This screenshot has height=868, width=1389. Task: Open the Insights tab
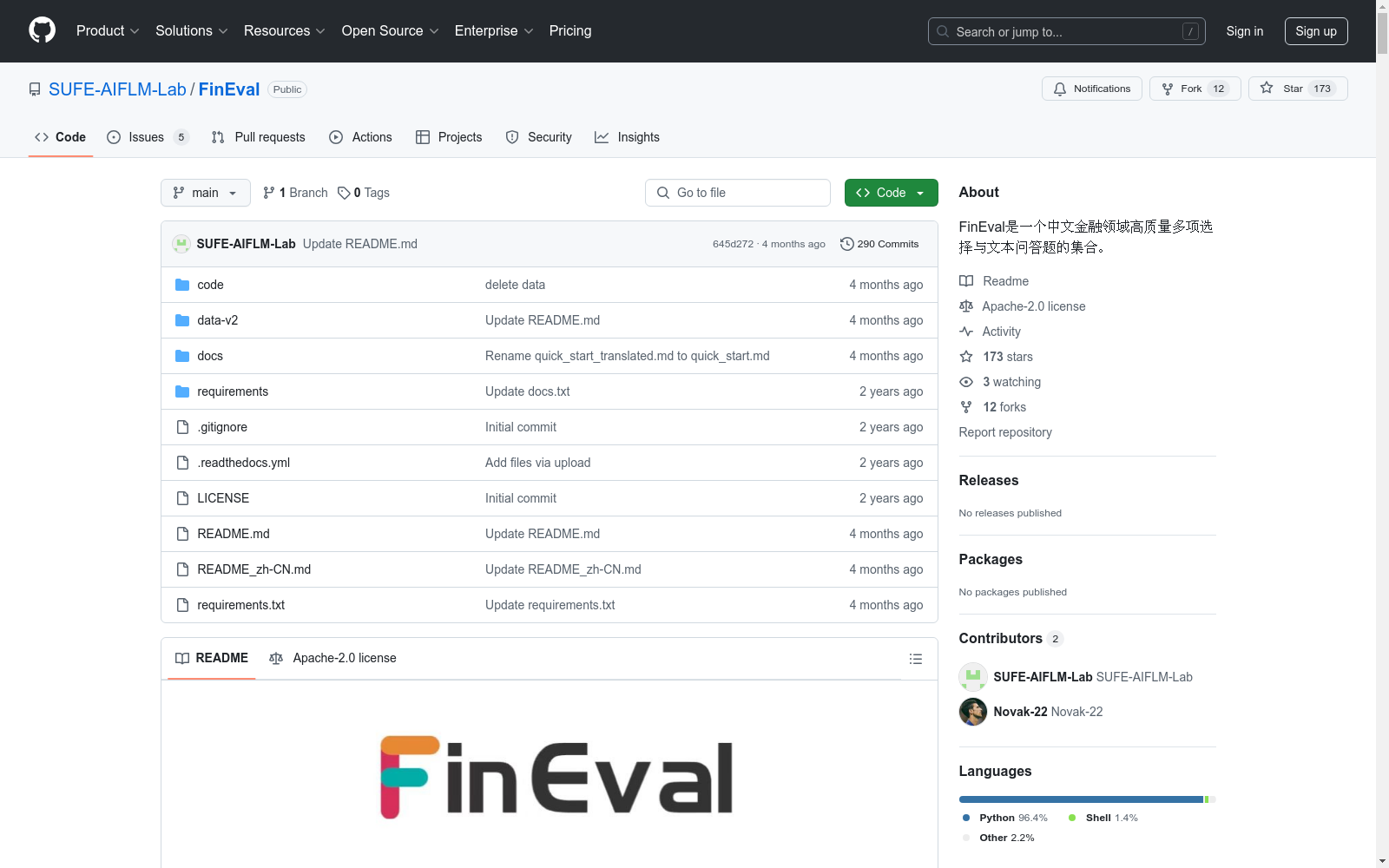coord(627,137)
